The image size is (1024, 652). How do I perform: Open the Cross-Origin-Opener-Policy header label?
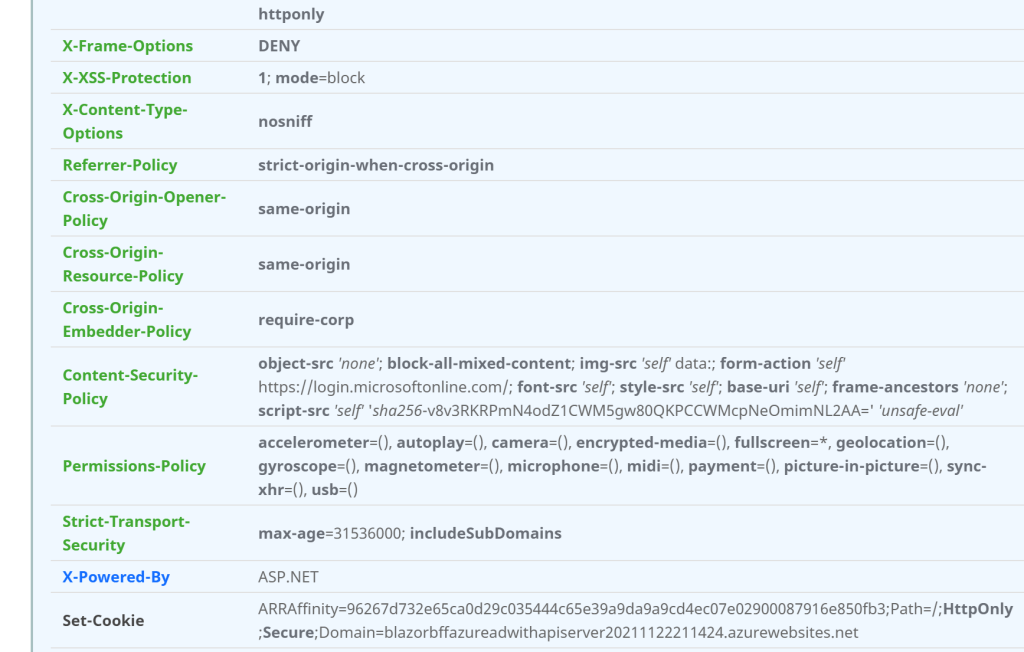pyautogui.click(x=144, y=208)
